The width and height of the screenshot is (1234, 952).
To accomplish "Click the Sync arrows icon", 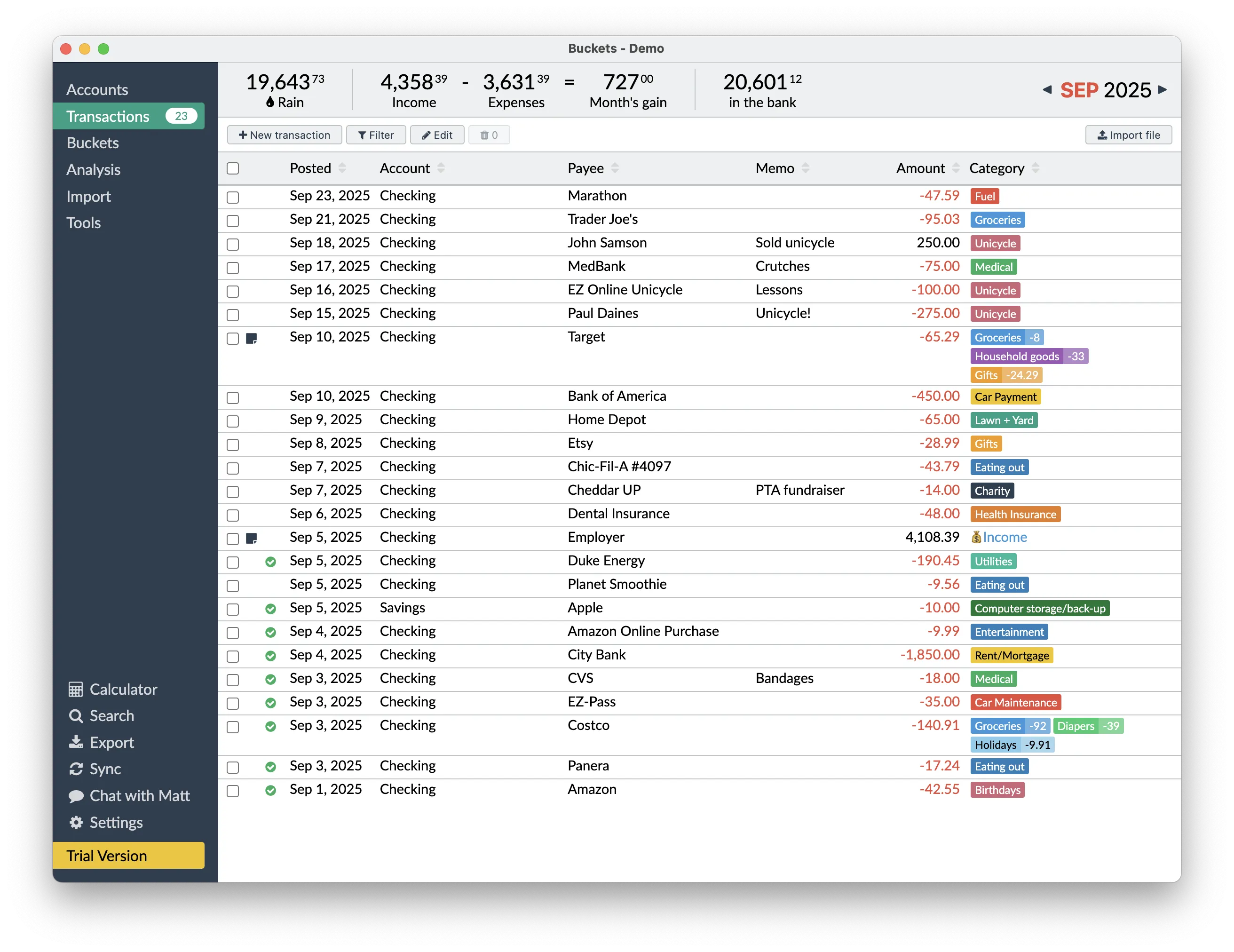I will click(76, 769).
